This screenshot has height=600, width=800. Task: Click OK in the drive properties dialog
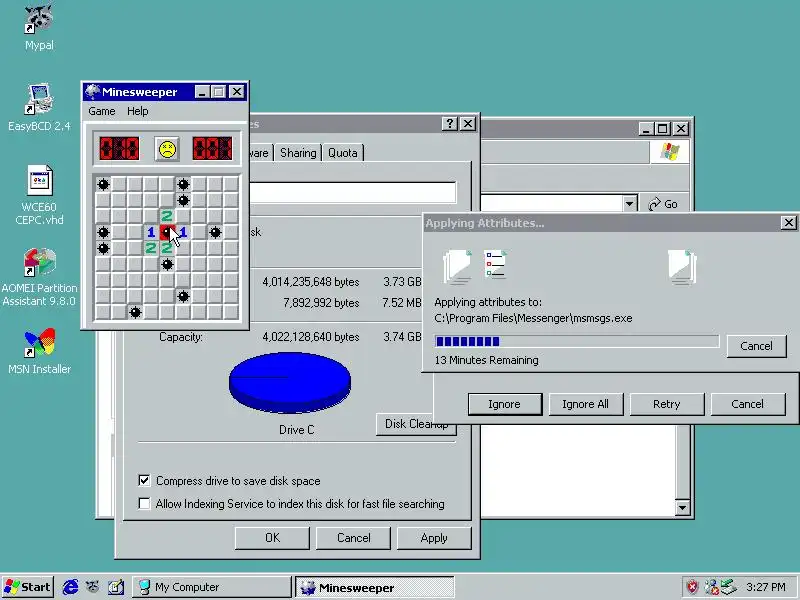pyautogui.click(x=272, y=538)
